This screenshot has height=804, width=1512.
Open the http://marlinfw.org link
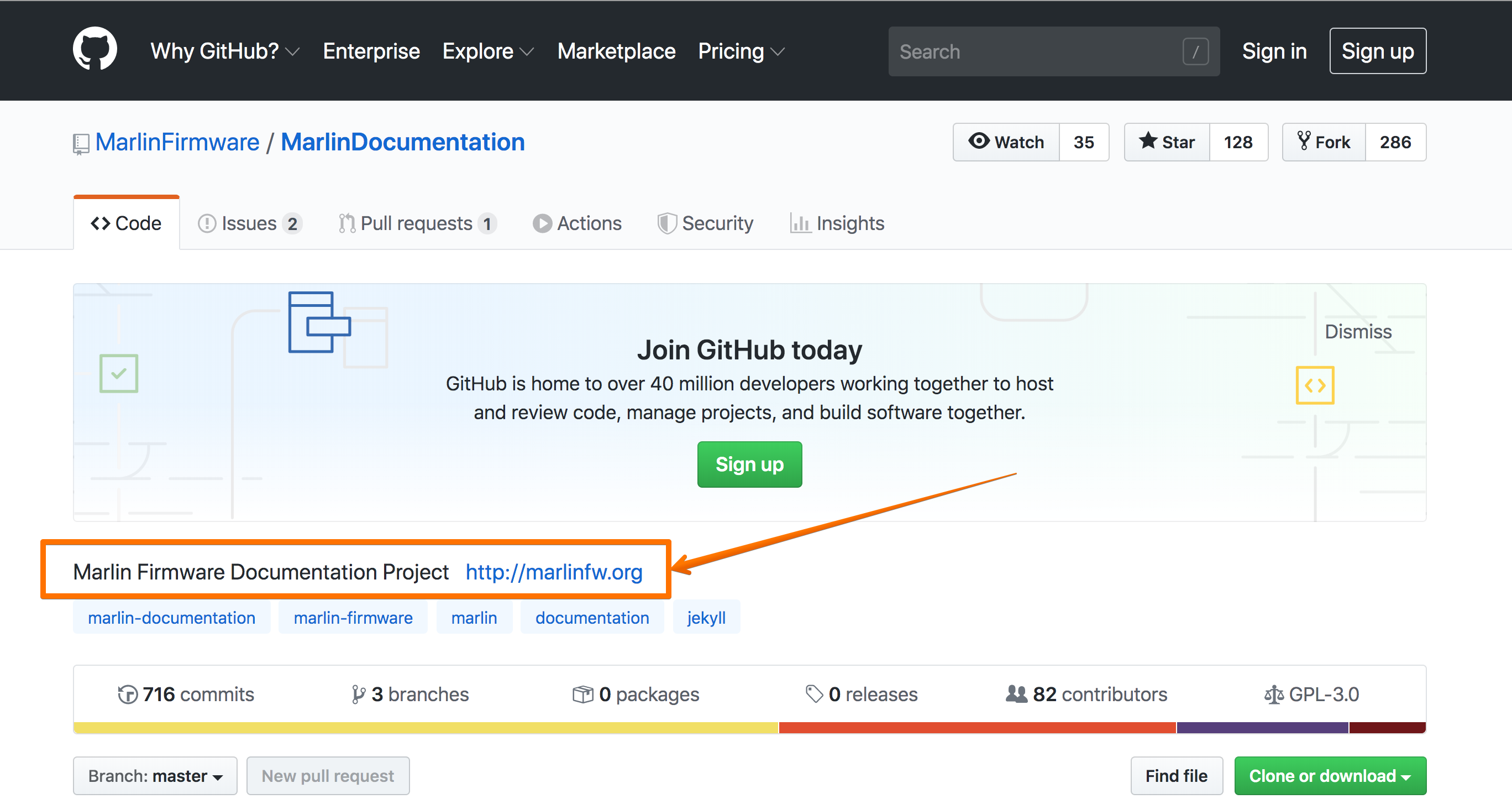(x=554, y=571)
